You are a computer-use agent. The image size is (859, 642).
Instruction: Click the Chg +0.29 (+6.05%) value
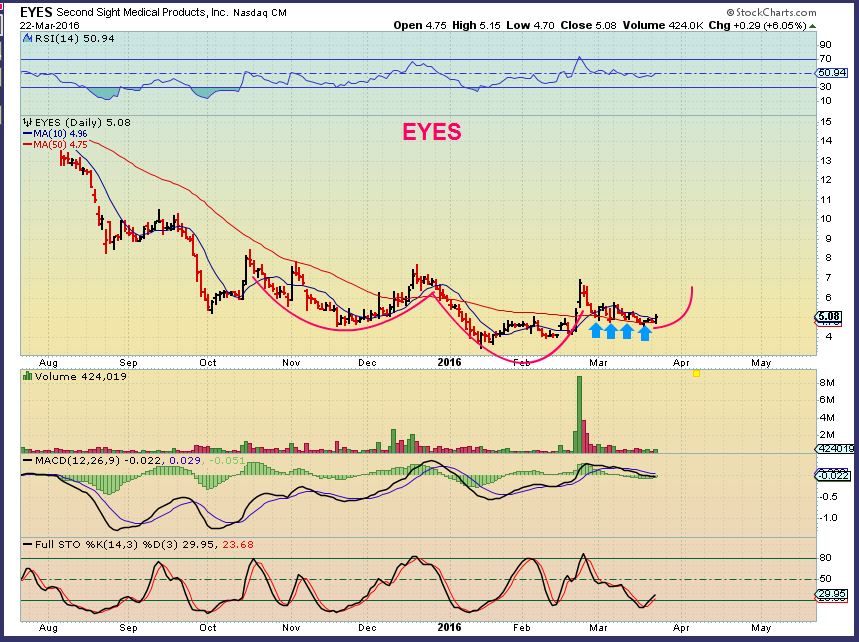click(757, 25)
